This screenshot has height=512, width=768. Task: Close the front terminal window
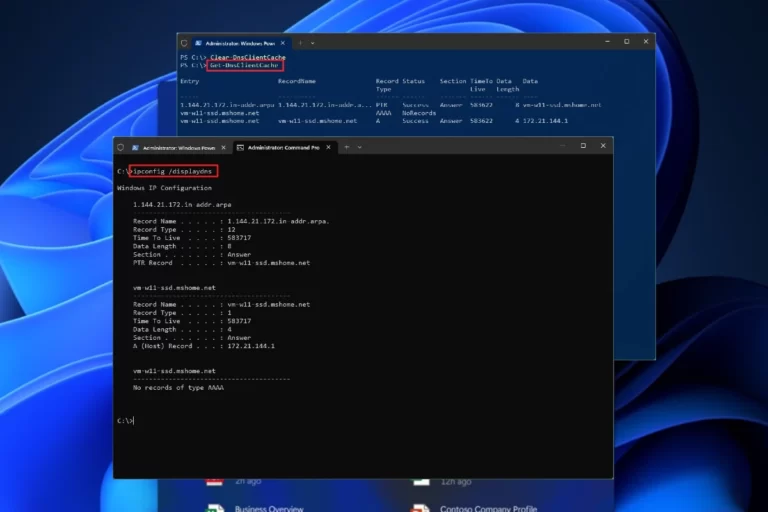603,146
